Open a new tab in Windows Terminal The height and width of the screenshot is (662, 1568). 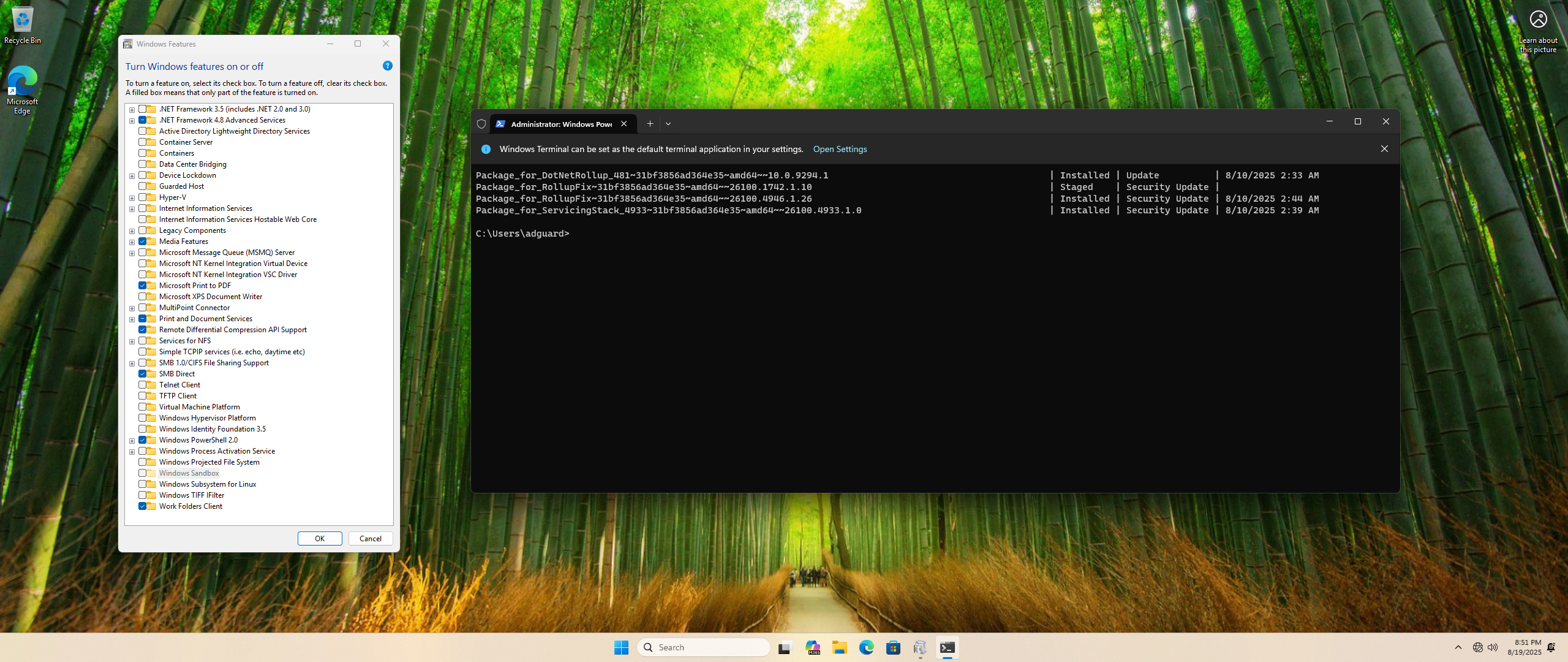(650, 124)
